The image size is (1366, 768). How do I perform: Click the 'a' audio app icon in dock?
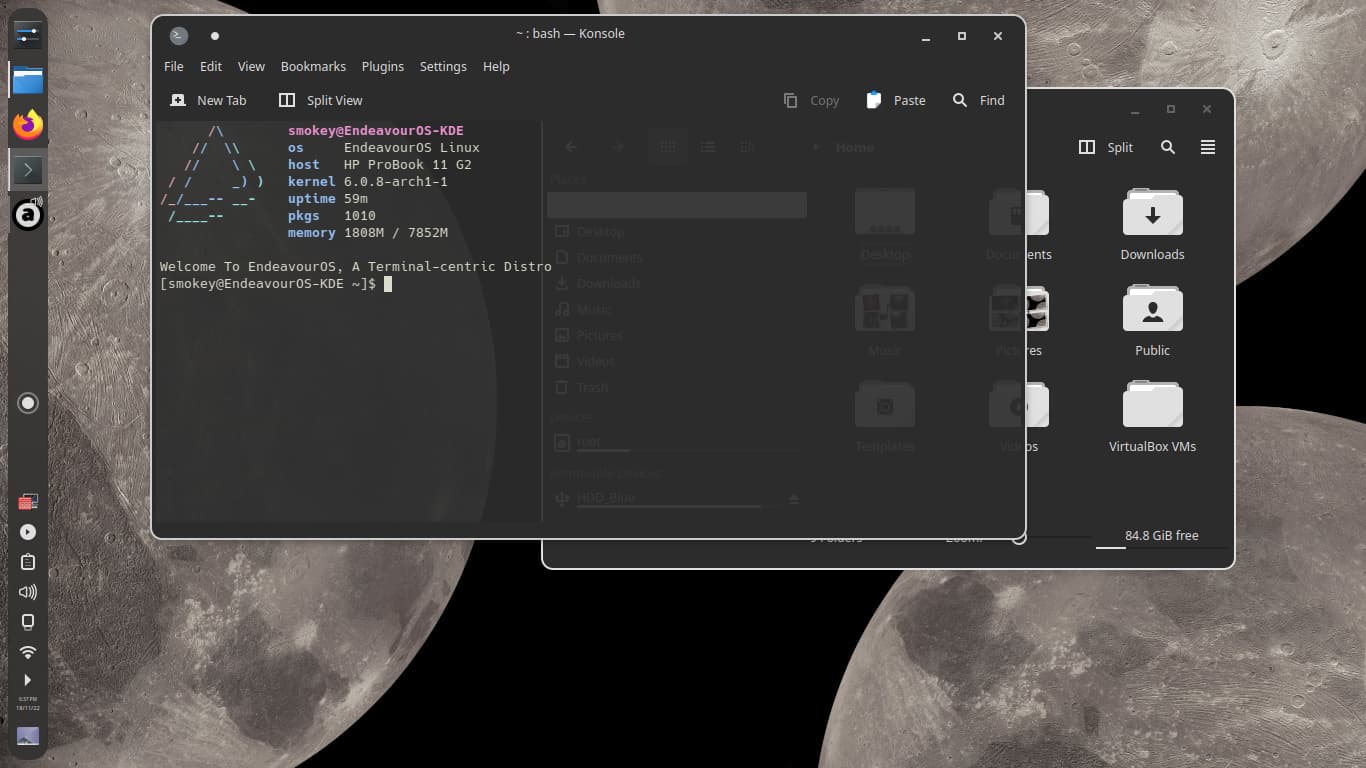28,214
